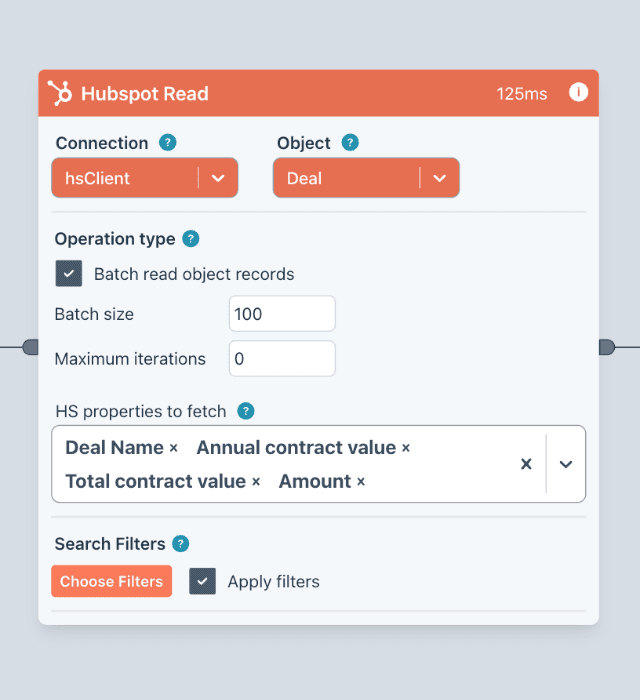
Task: Click the Deal Name tag text
Action: tap(114, 448)
